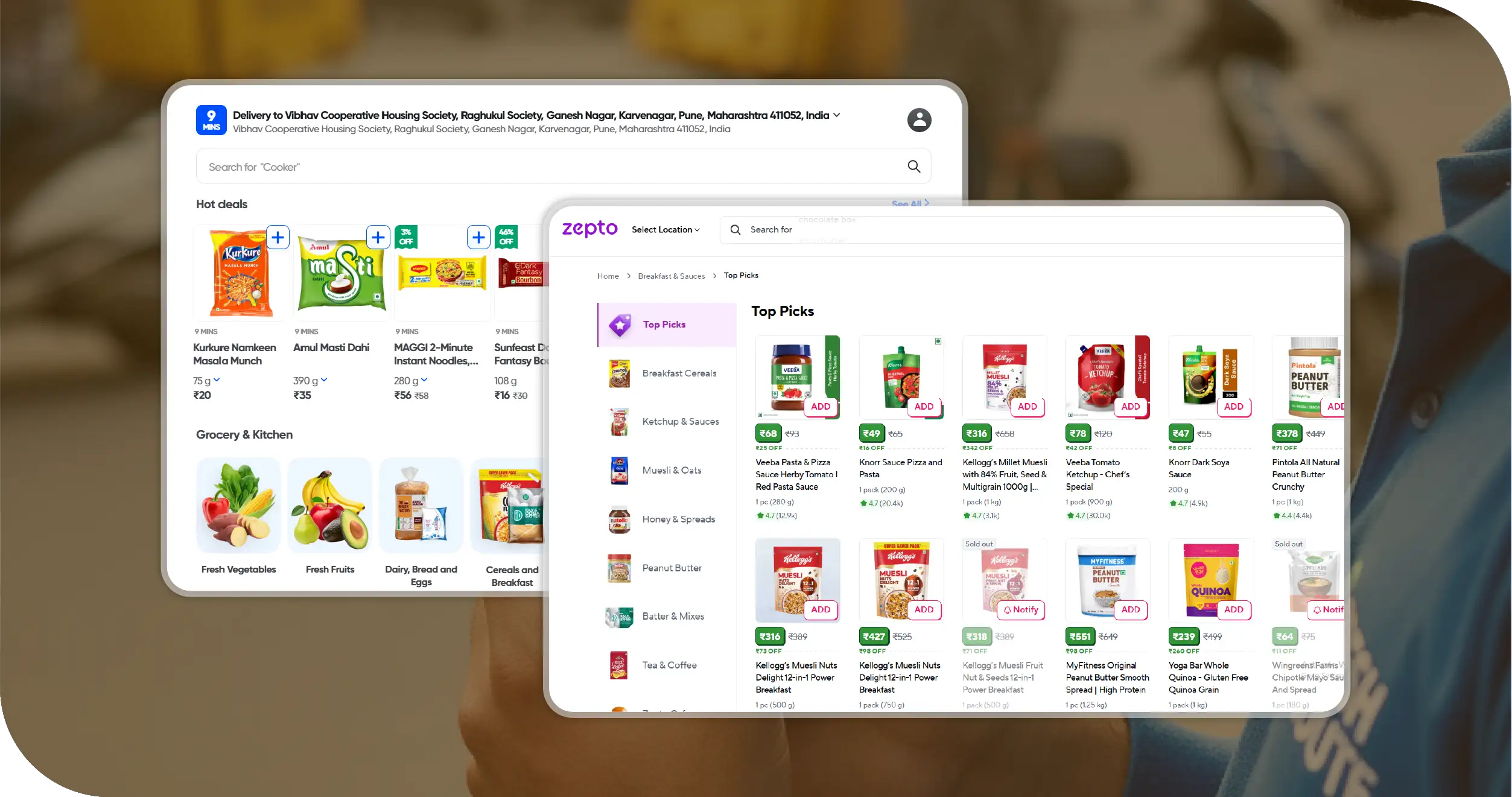Expand the 390 g size selector for Dahi

[310, 381]
